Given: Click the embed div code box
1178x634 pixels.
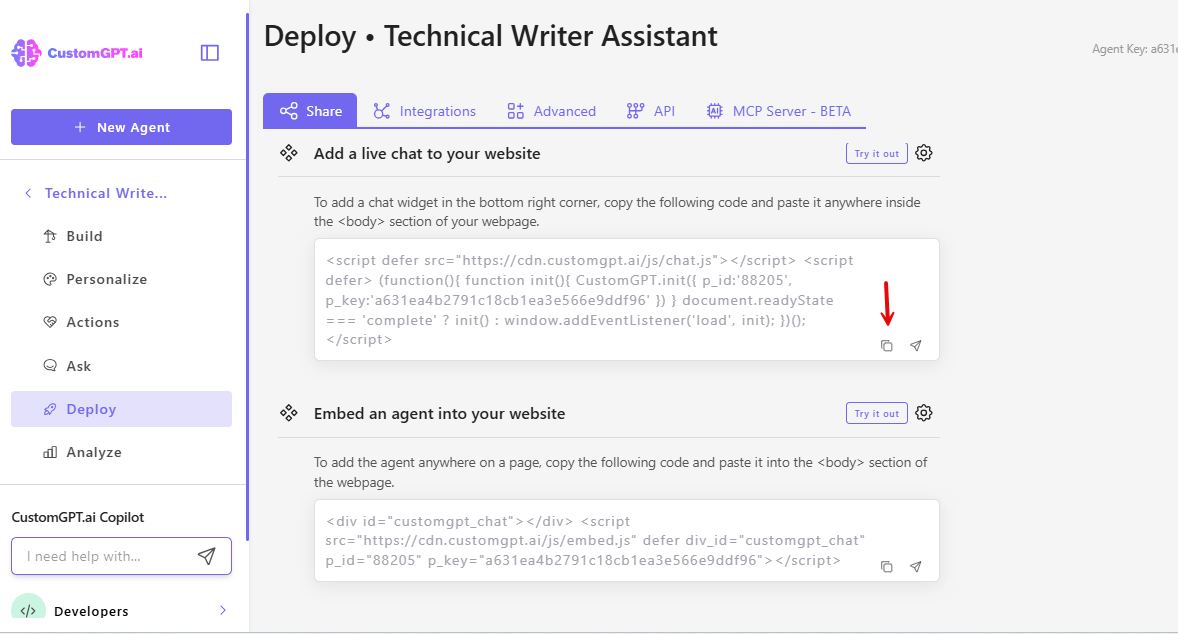Looking at the screenshot, I should 627,540.
